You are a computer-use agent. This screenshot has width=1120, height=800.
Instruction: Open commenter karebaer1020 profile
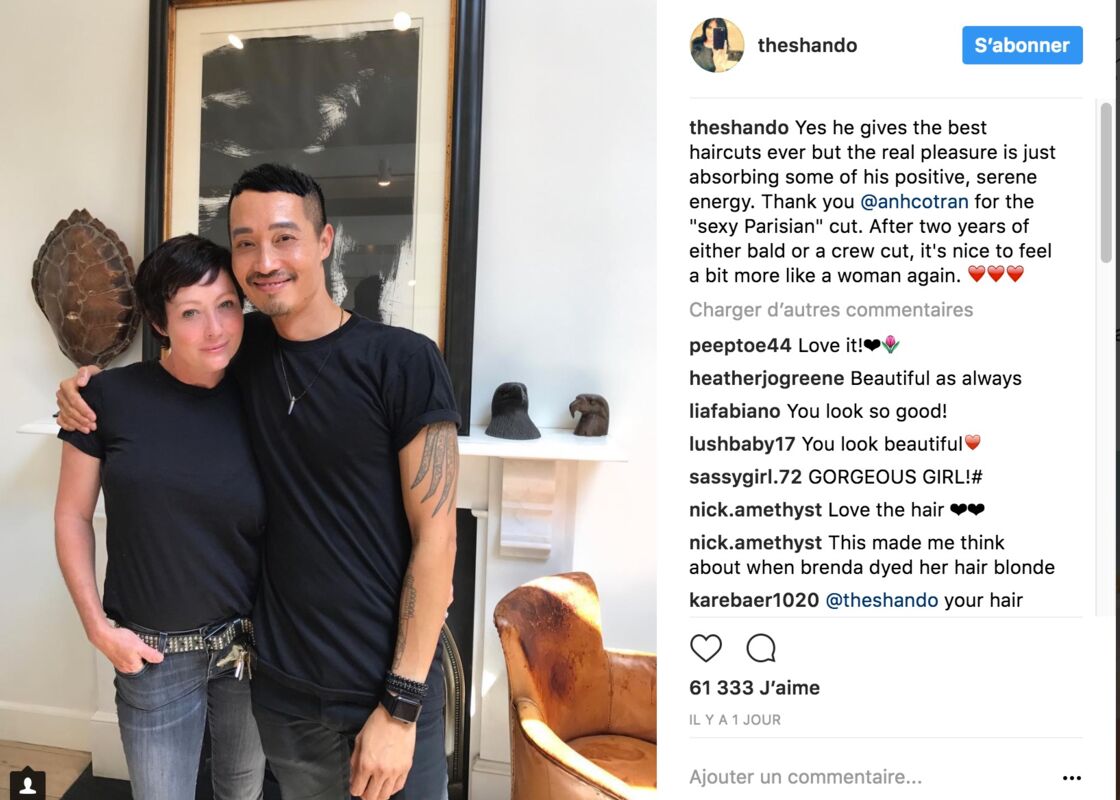coord(754,600)
